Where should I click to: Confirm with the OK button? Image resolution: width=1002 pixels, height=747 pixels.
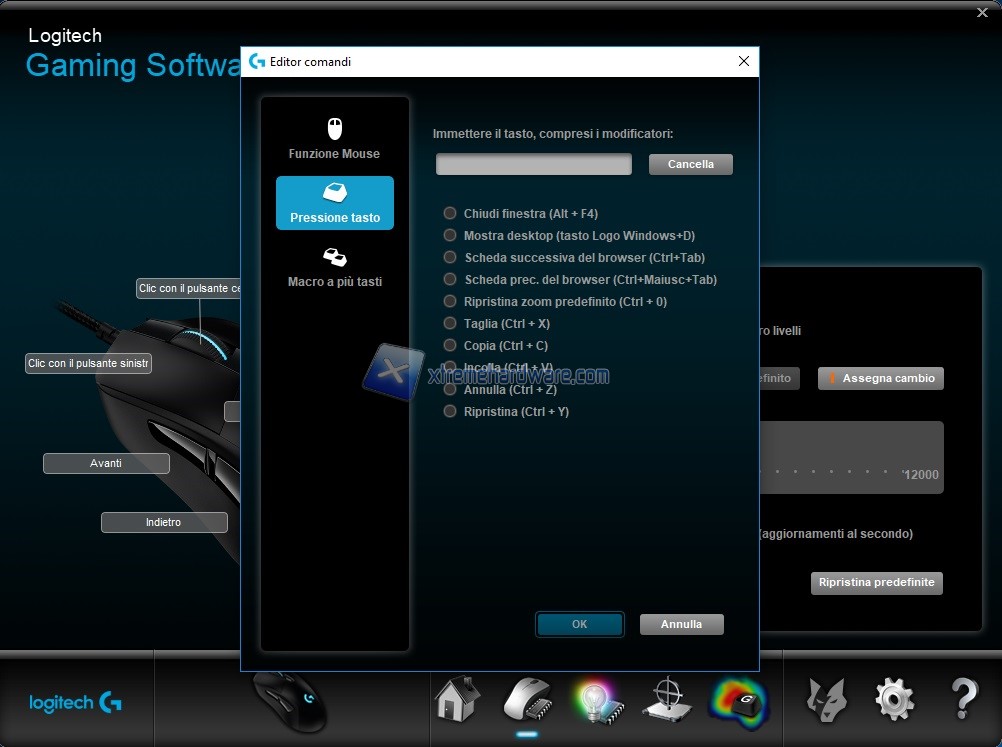[580, 624]
